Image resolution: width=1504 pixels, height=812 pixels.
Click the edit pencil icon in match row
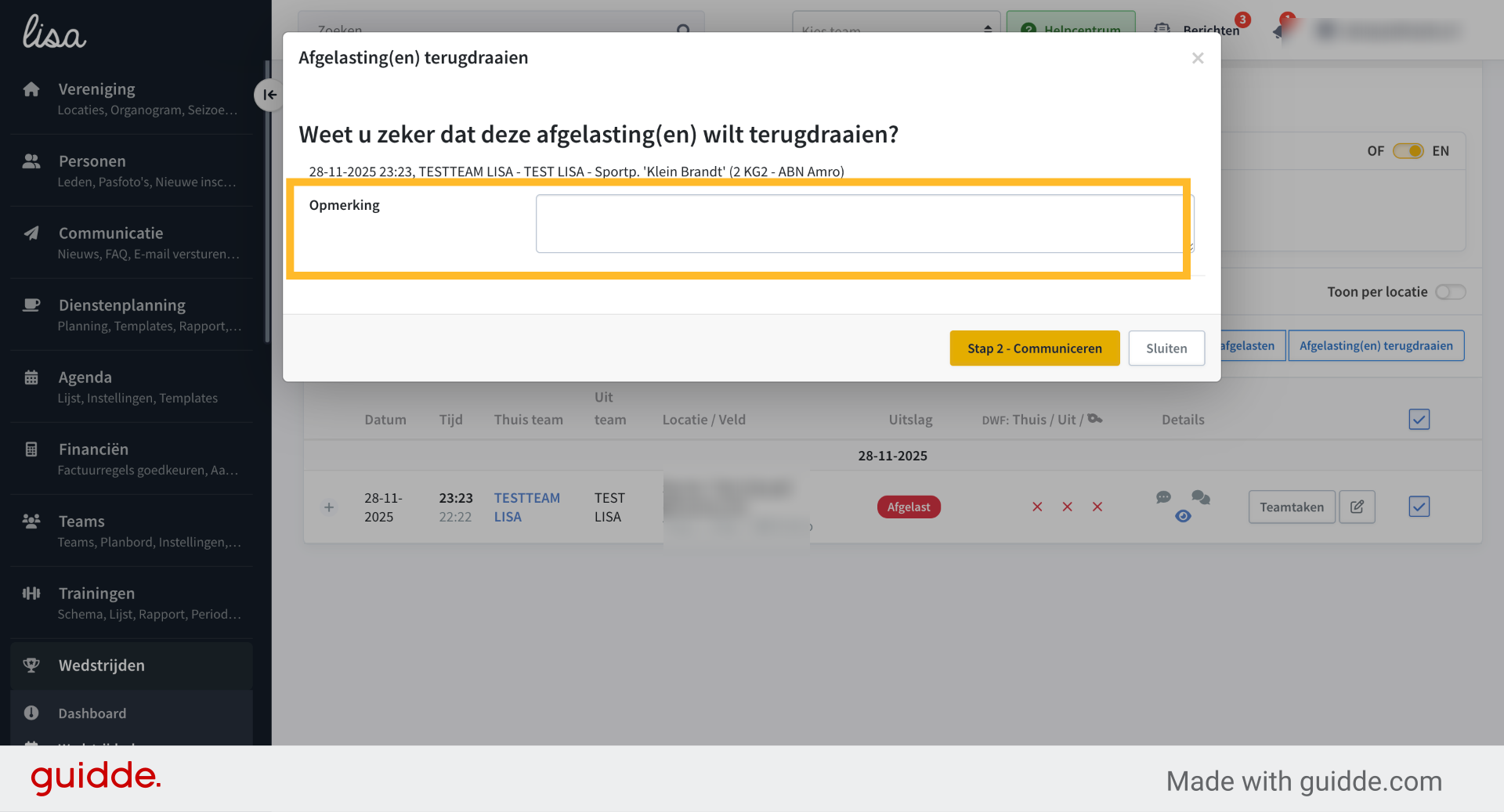click(1357, 507)
